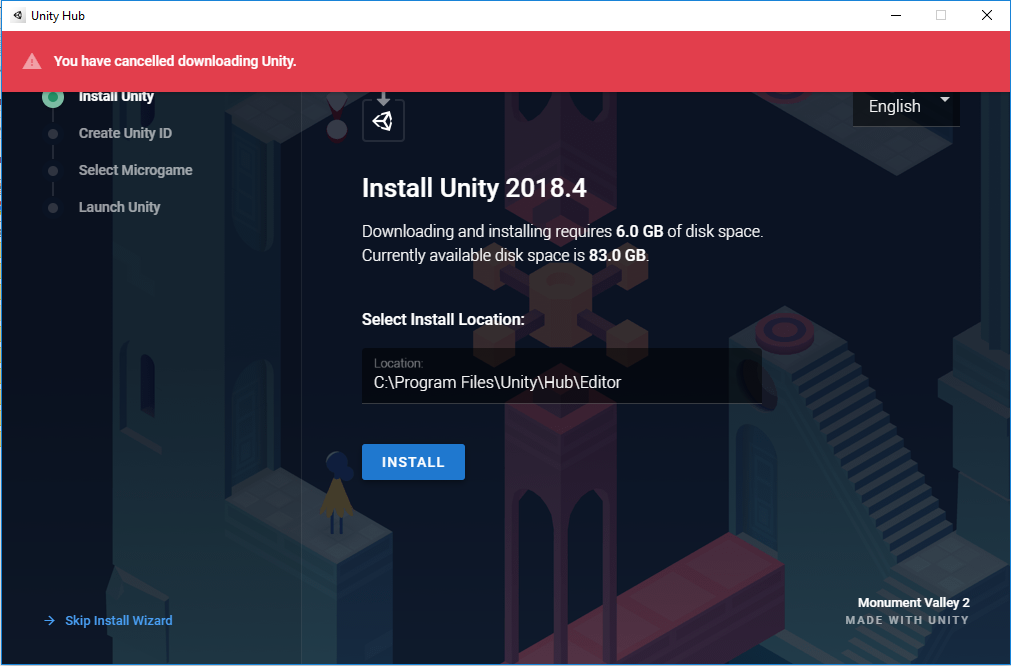
Task: Click the Unity download logo icon
Action: pos(383,118)
